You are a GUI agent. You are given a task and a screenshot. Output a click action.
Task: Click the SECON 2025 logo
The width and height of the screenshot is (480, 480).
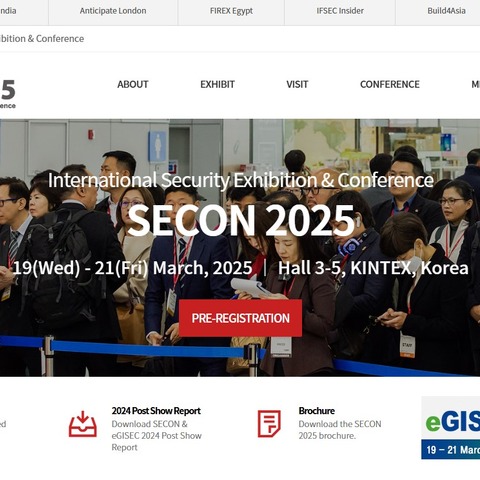[x=8, y=94]
